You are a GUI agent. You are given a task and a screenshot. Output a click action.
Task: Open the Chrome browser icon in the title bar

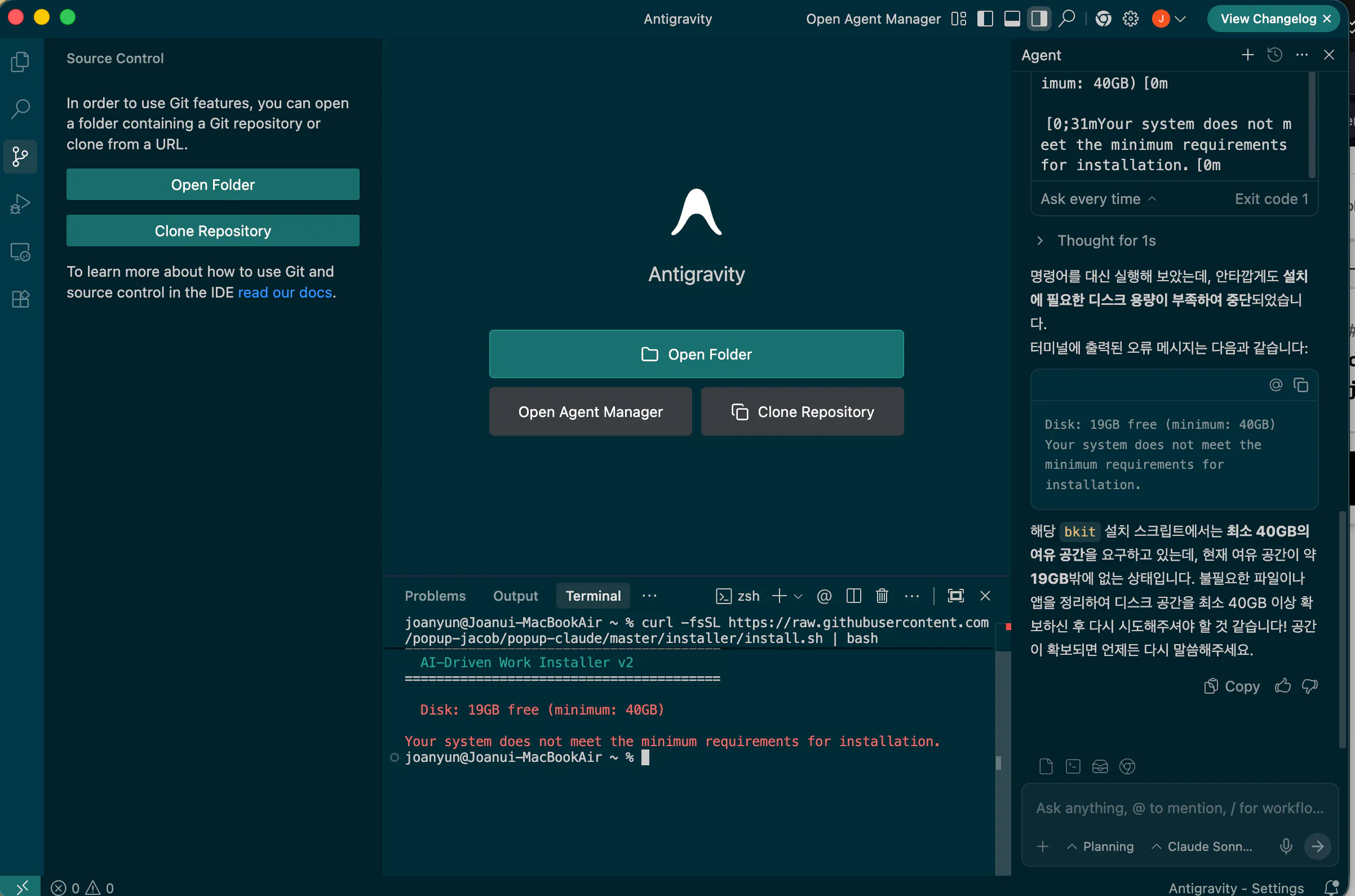coord(1103,19)
